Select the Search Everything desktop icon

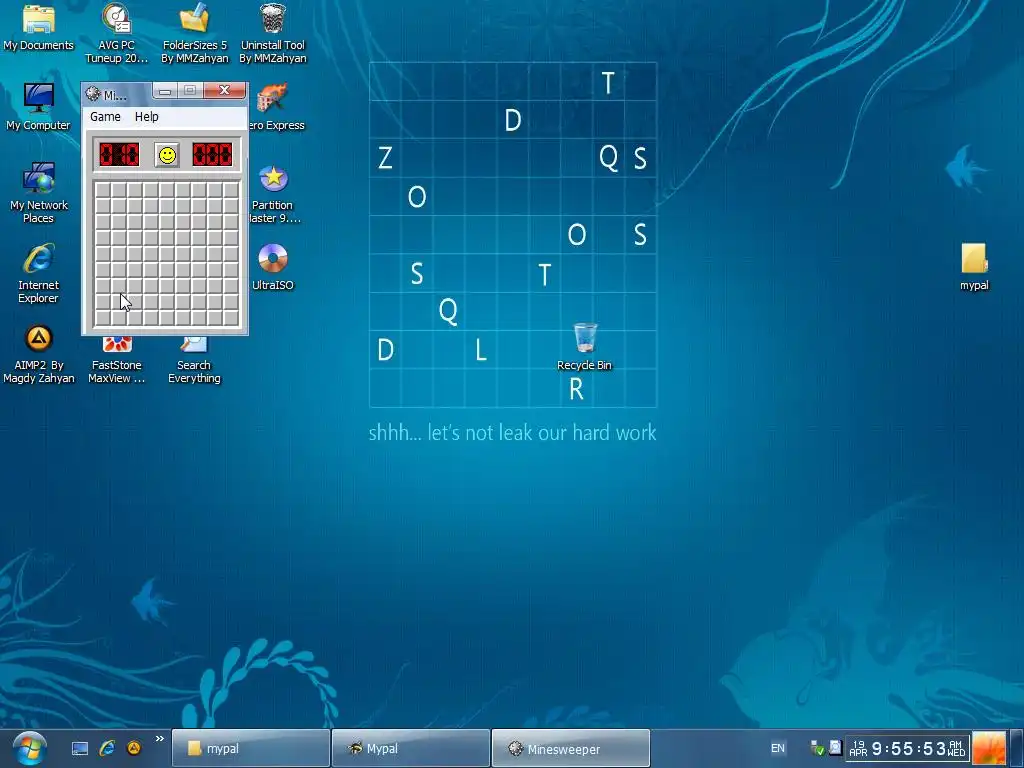point(194,360)
